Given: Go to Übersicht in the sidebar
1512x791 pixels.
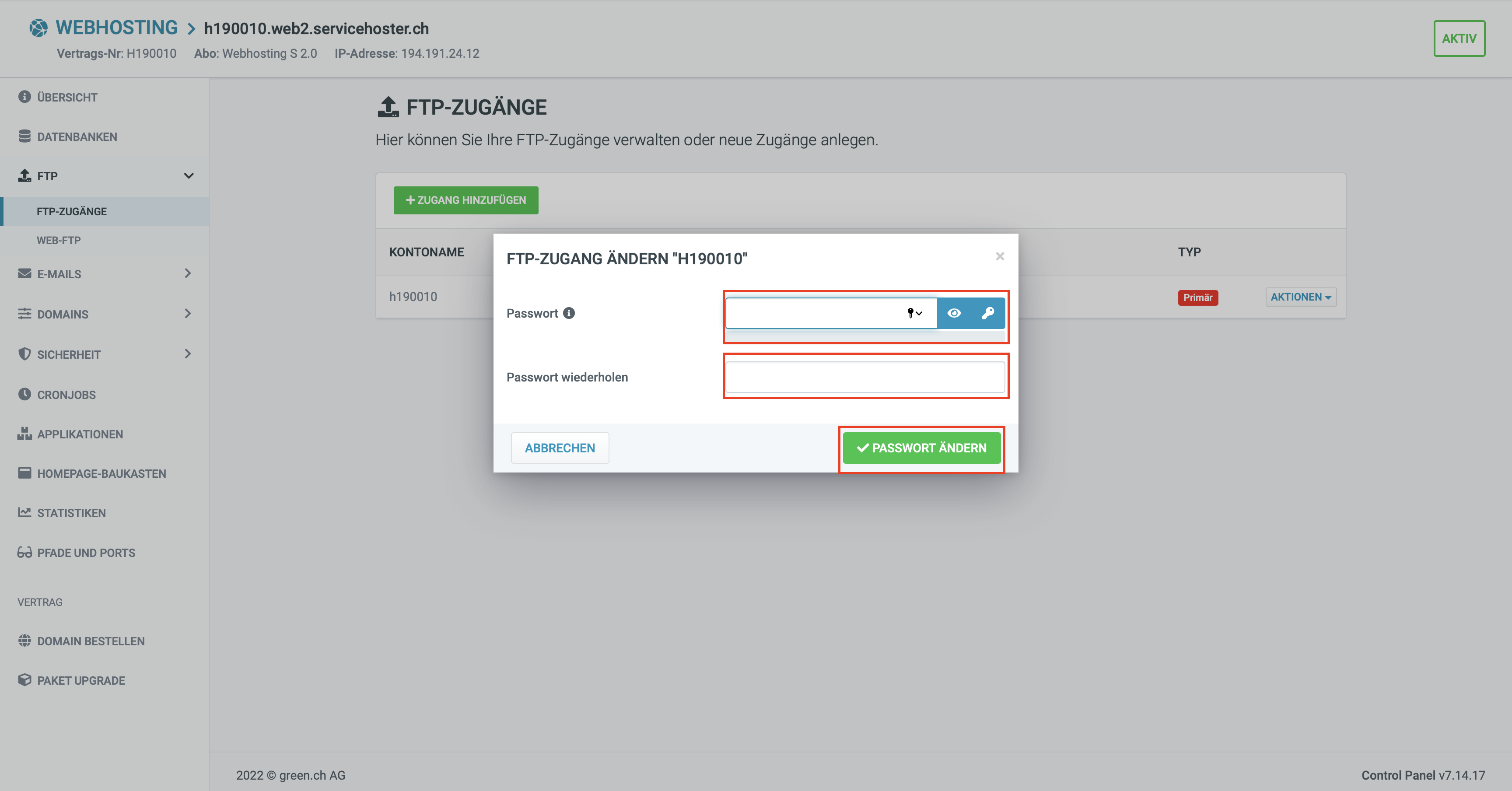Looking at the screenshot, I should click(x=67, y=97).
